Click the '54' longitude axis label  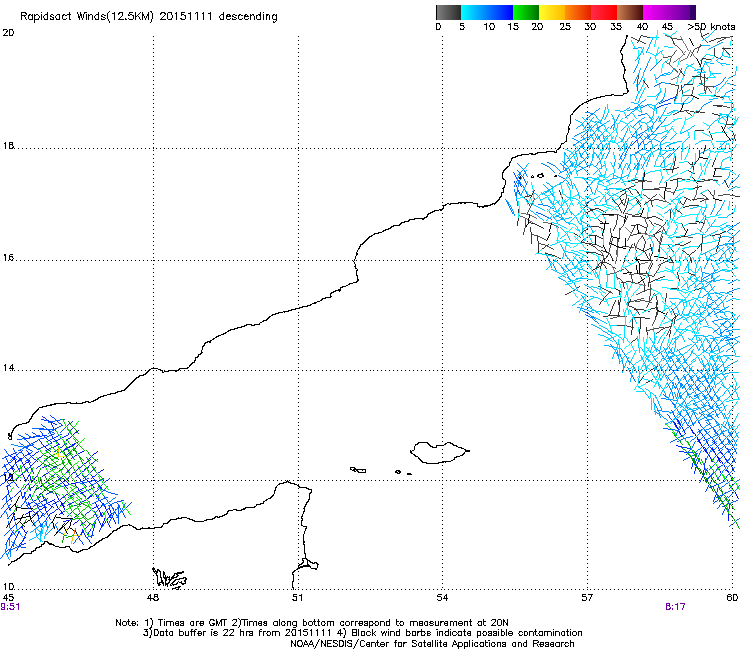tap(442, 598)
